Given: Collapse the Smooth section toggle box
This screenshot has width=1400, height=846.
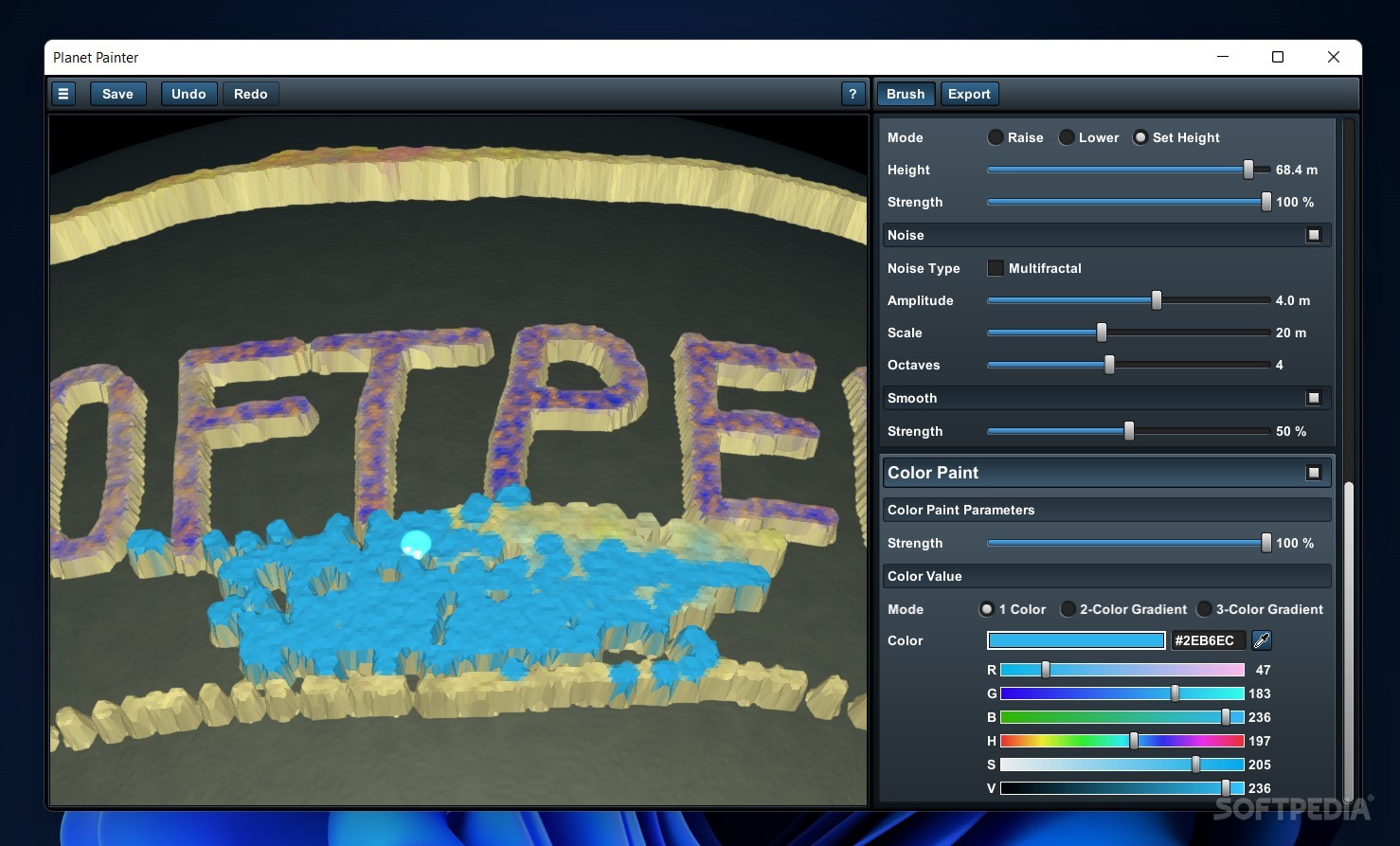Looking at the screenshot, I should tap(1314, 398).
